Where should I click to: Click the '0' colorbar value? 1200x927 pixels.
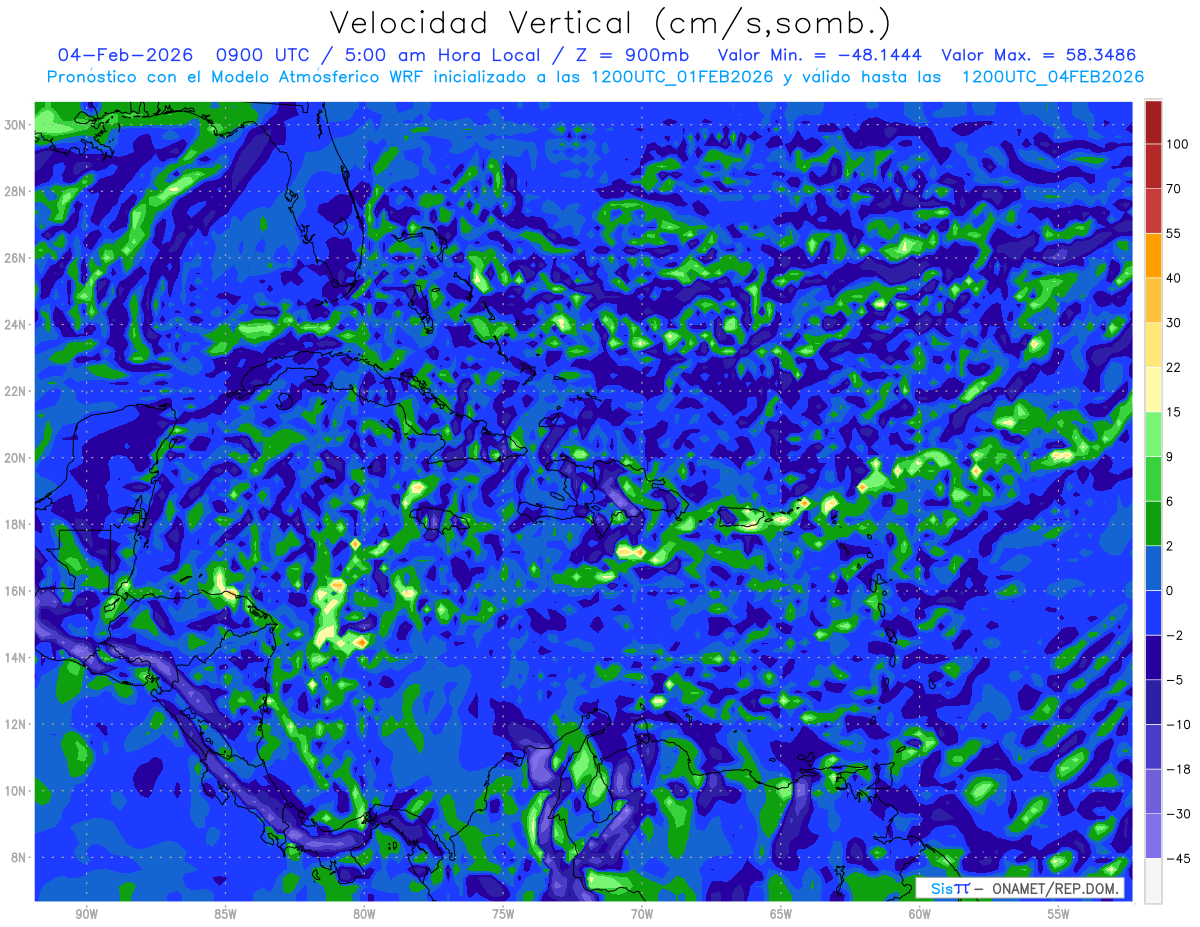click(x=1170, y=590)
